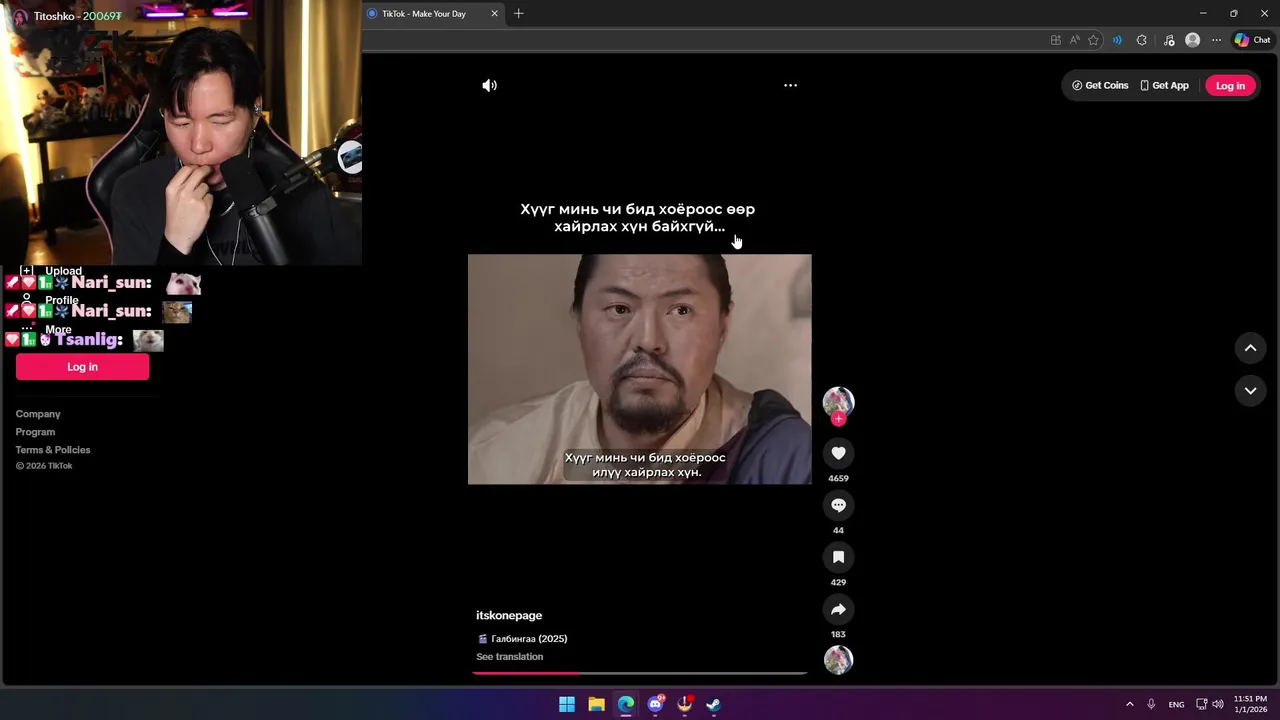Switch to Microsoft Edge in the taskbar
The height and width of the screenshot is (720, 1280).
tap(626, 704)
